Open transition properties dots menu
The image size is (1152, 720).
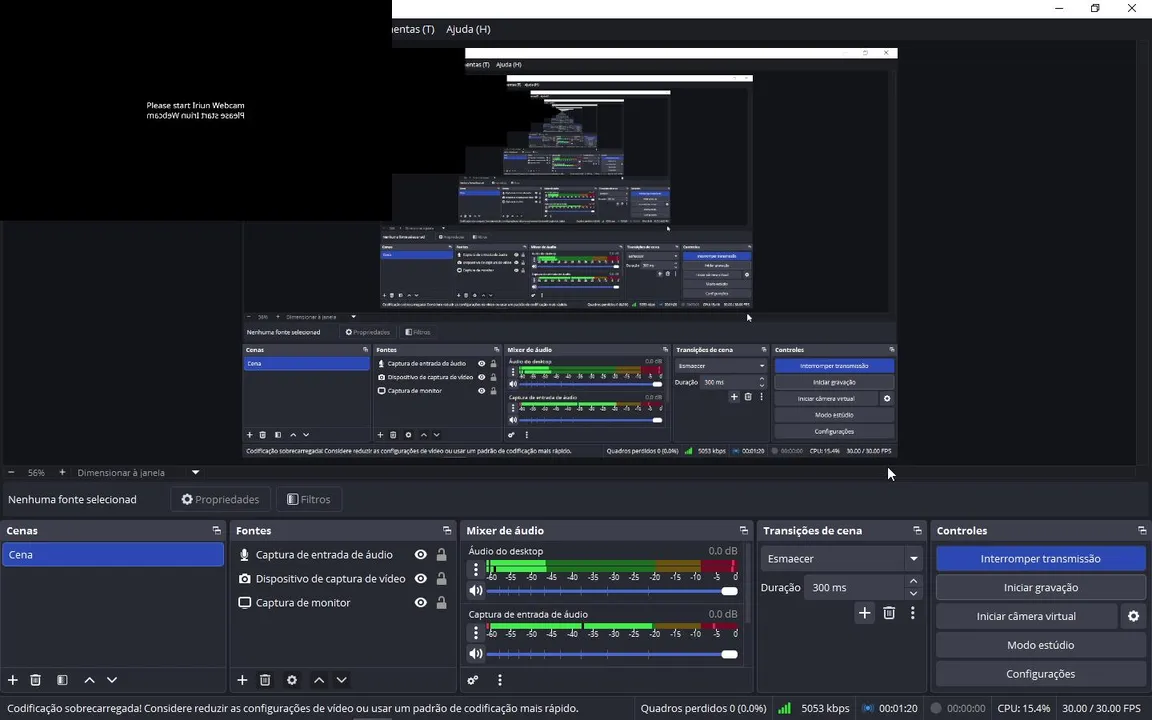[x=912, y=613]
